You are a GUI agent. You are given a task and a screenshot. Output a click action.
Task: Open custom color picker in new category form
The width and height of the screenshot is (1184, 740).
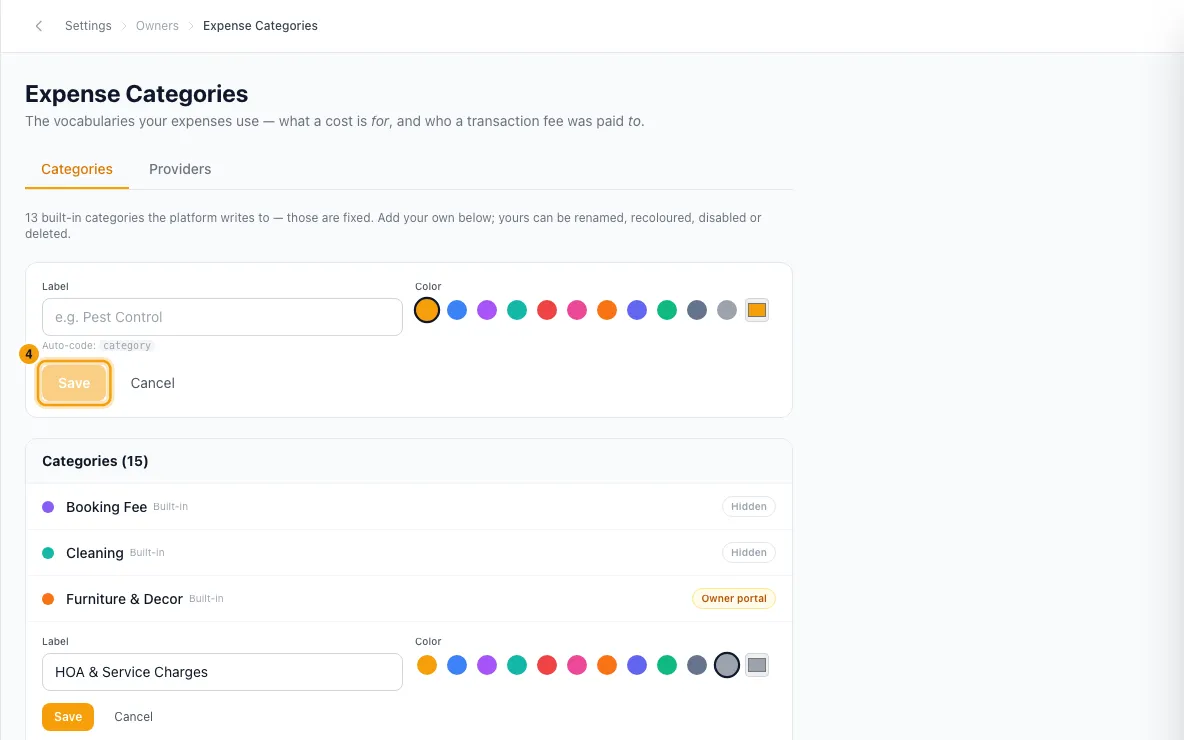pyautogui.click(x=757, y=310)
